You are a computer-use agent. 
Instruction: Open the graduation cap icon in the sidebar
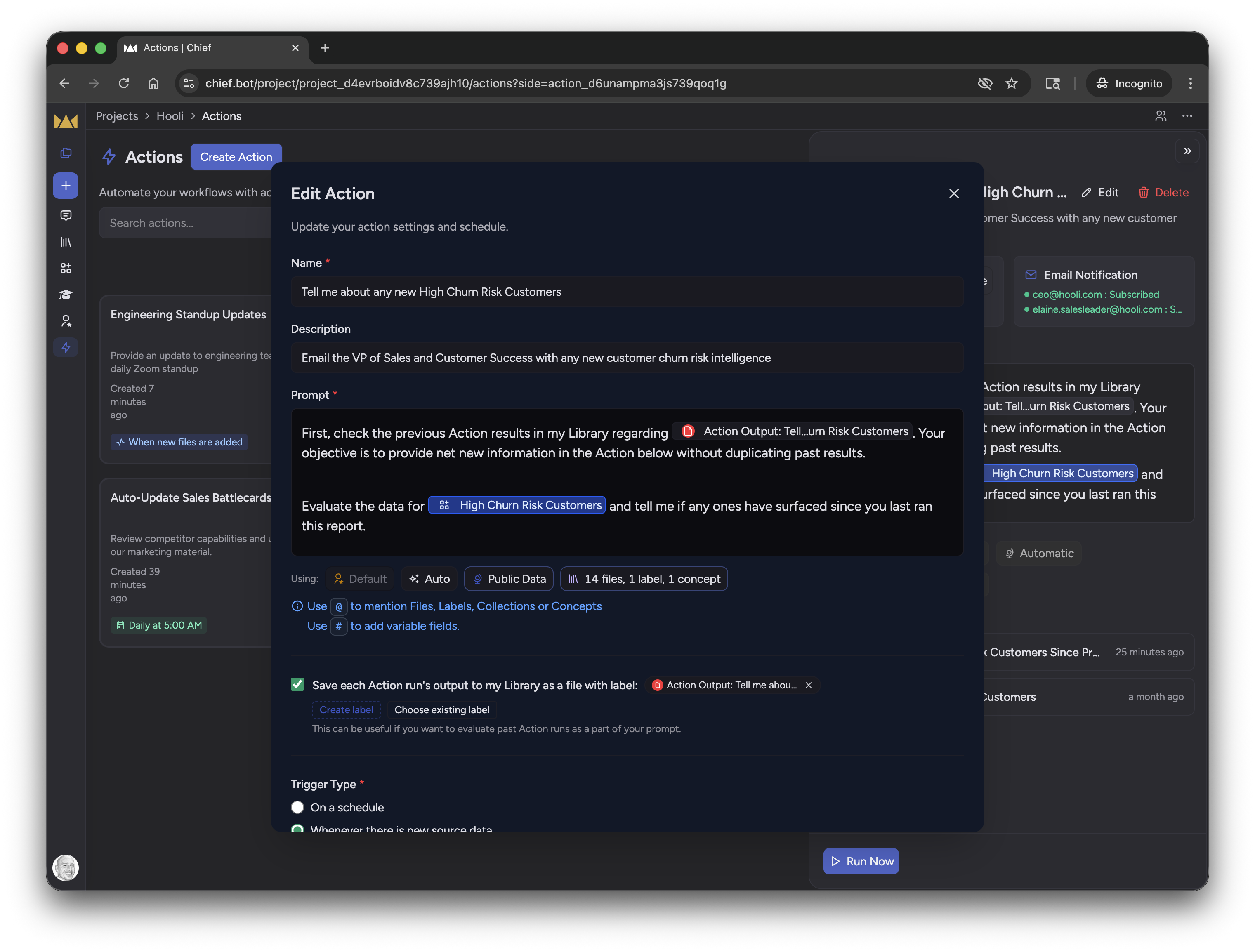pos(66,295)
